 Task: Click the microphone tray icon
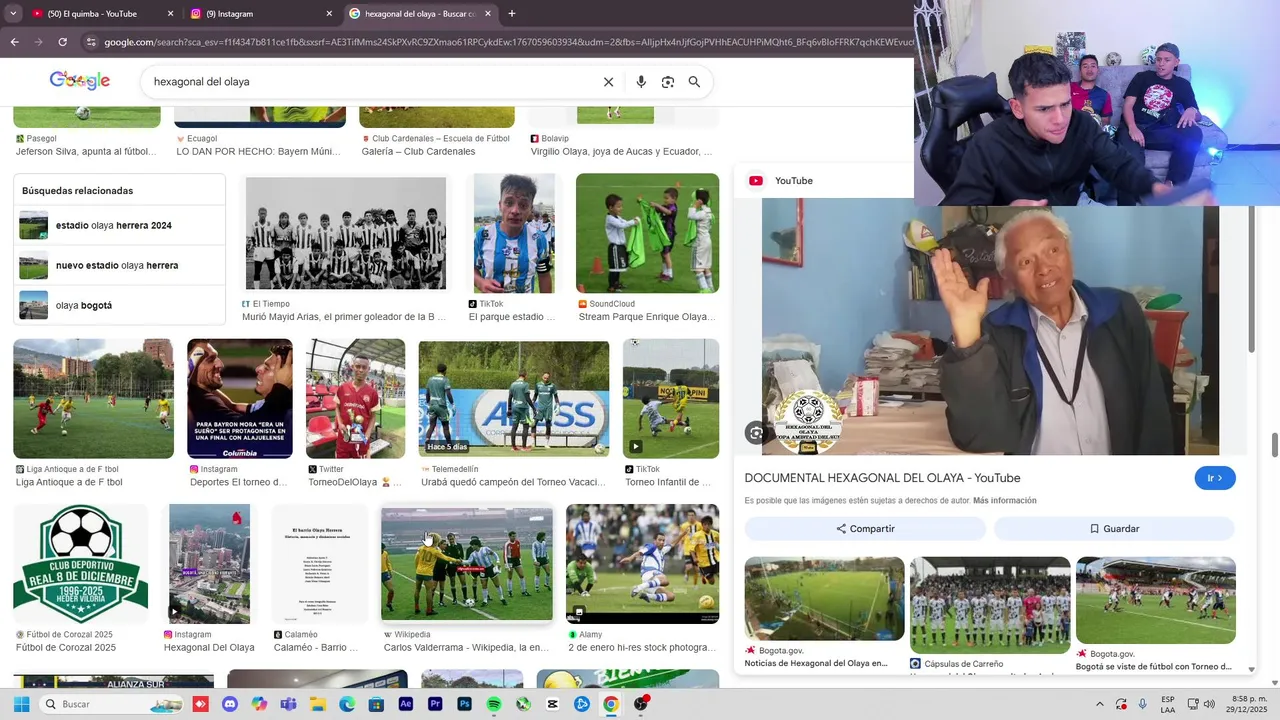pos(1143,704)
